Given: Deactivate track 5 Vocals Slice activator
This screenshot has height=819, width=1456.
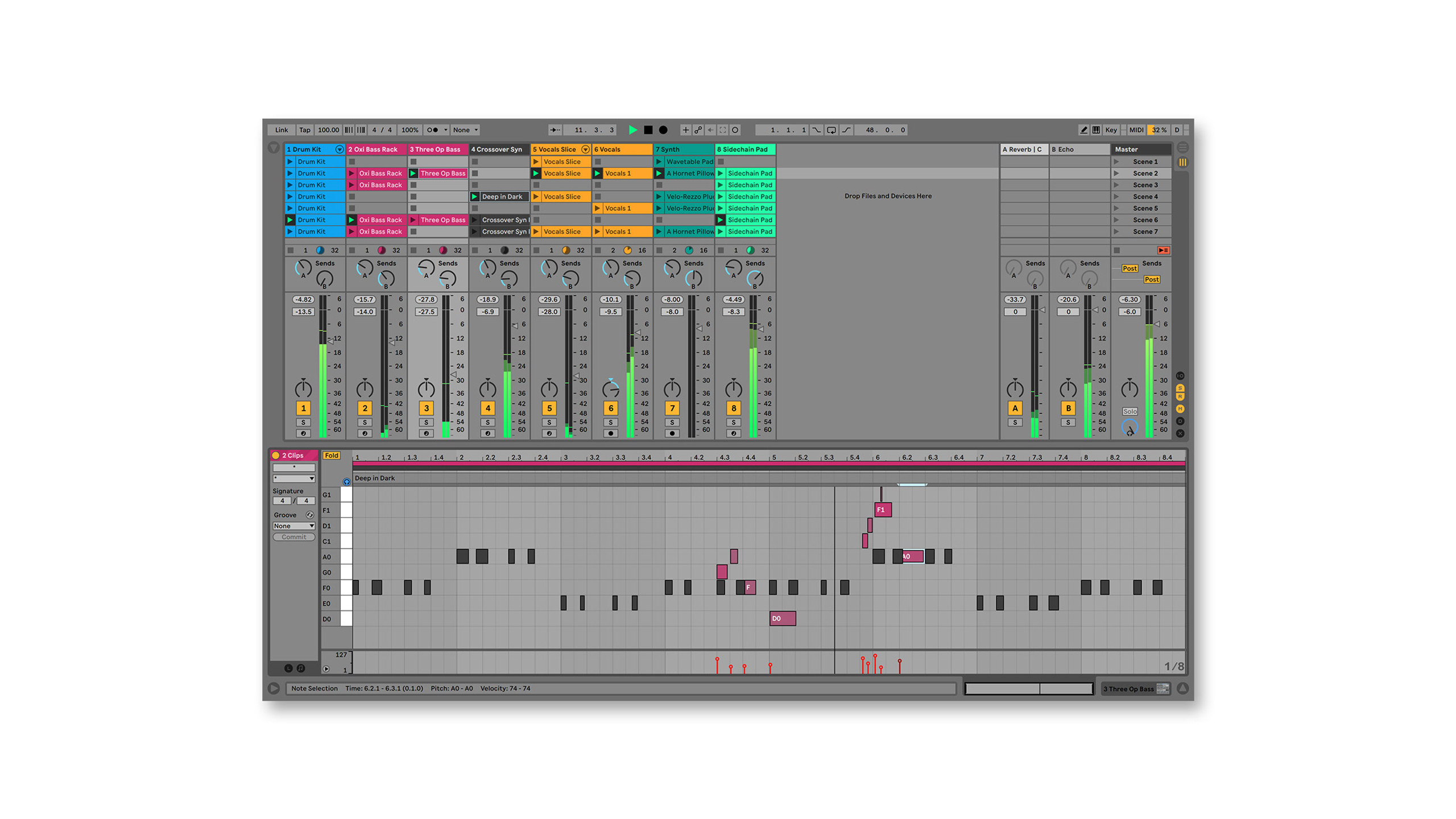Looking at the screenshot, I should [x=549, y=408].
